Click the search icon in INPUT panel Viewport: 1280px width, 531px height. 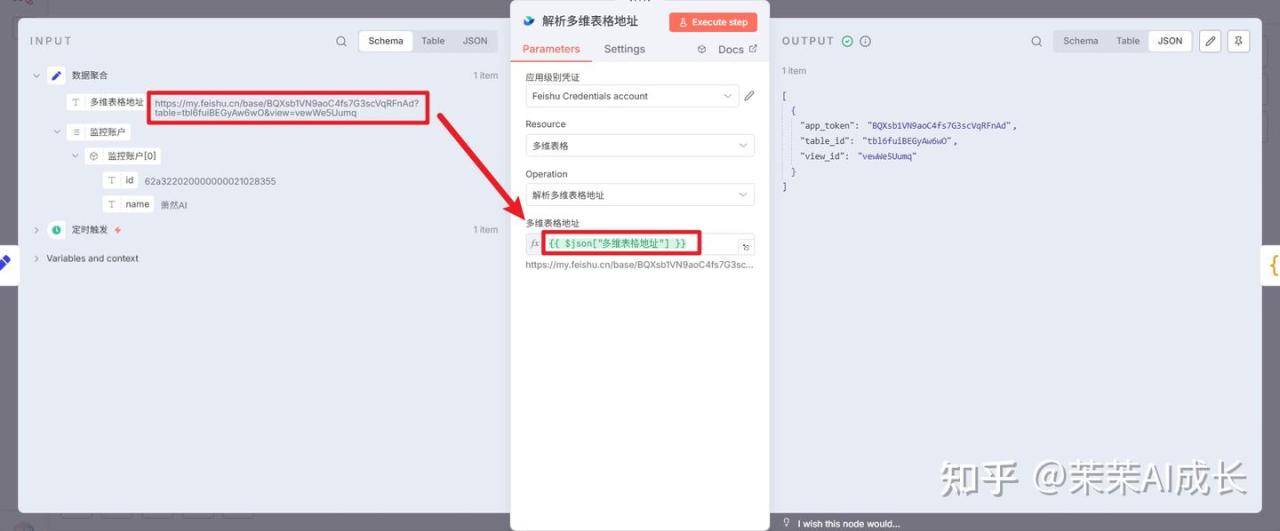tap(342, 41)
